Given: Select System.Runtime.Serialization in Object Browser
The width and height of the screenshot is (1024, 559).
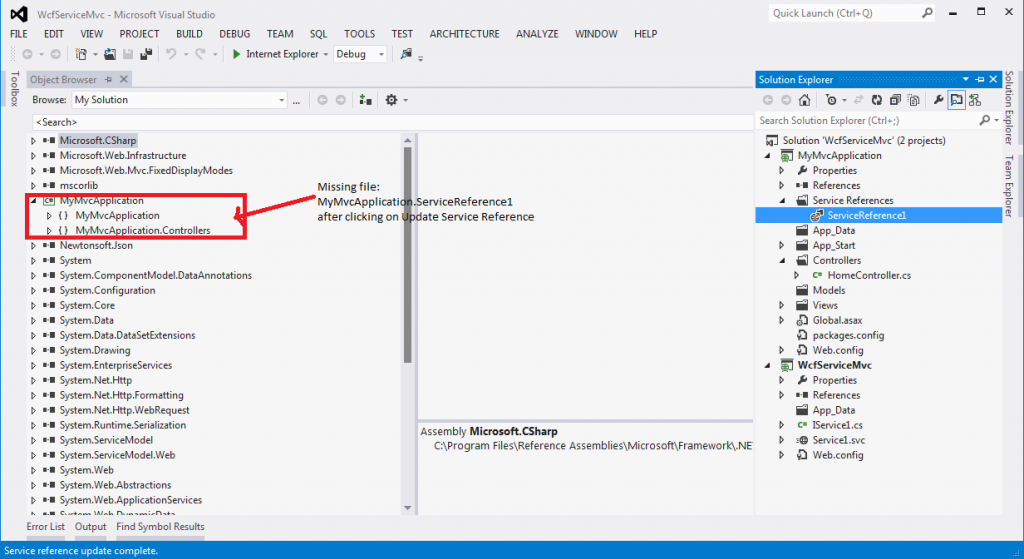Looking at the screenshot, I should click(x=123, y=425).
